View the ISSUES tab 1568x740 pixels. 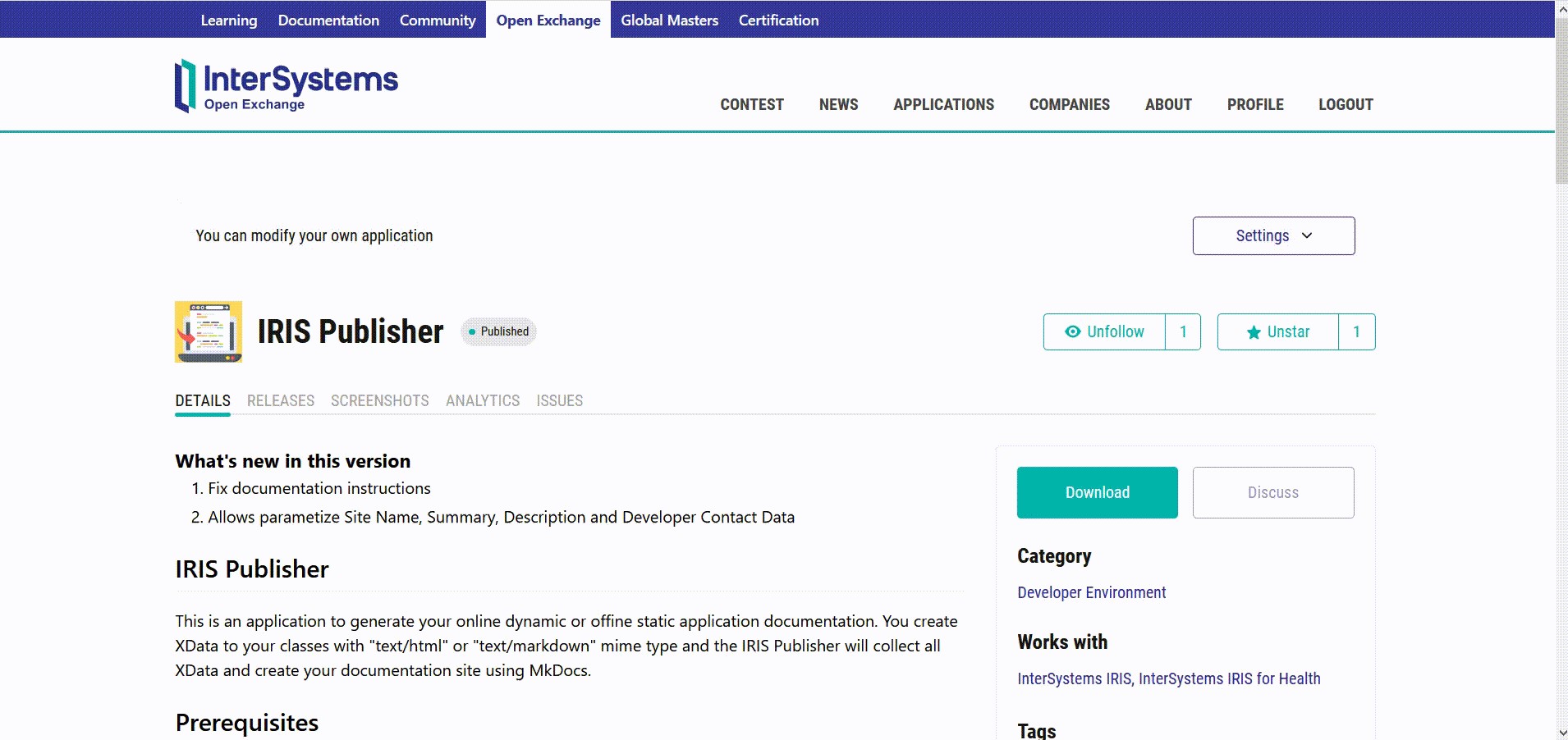click(559, 401)
